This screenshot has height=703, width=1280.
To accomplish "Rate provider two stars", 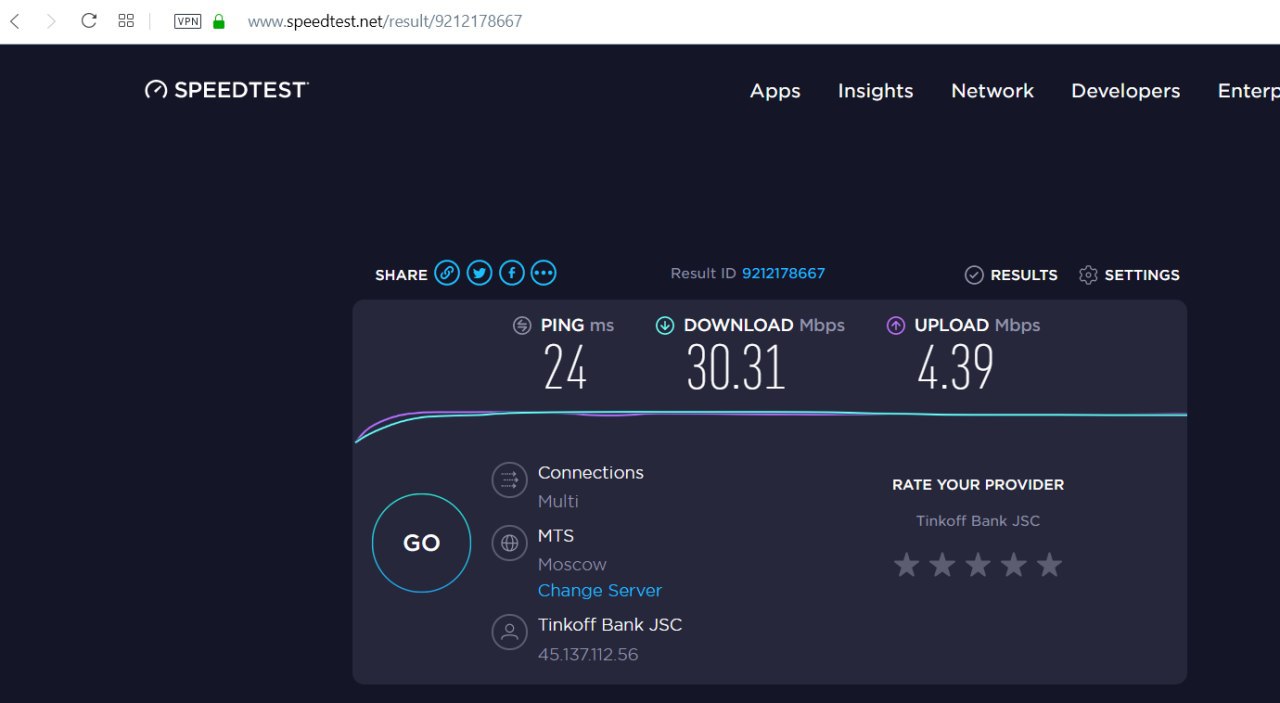I will (942, 565).
